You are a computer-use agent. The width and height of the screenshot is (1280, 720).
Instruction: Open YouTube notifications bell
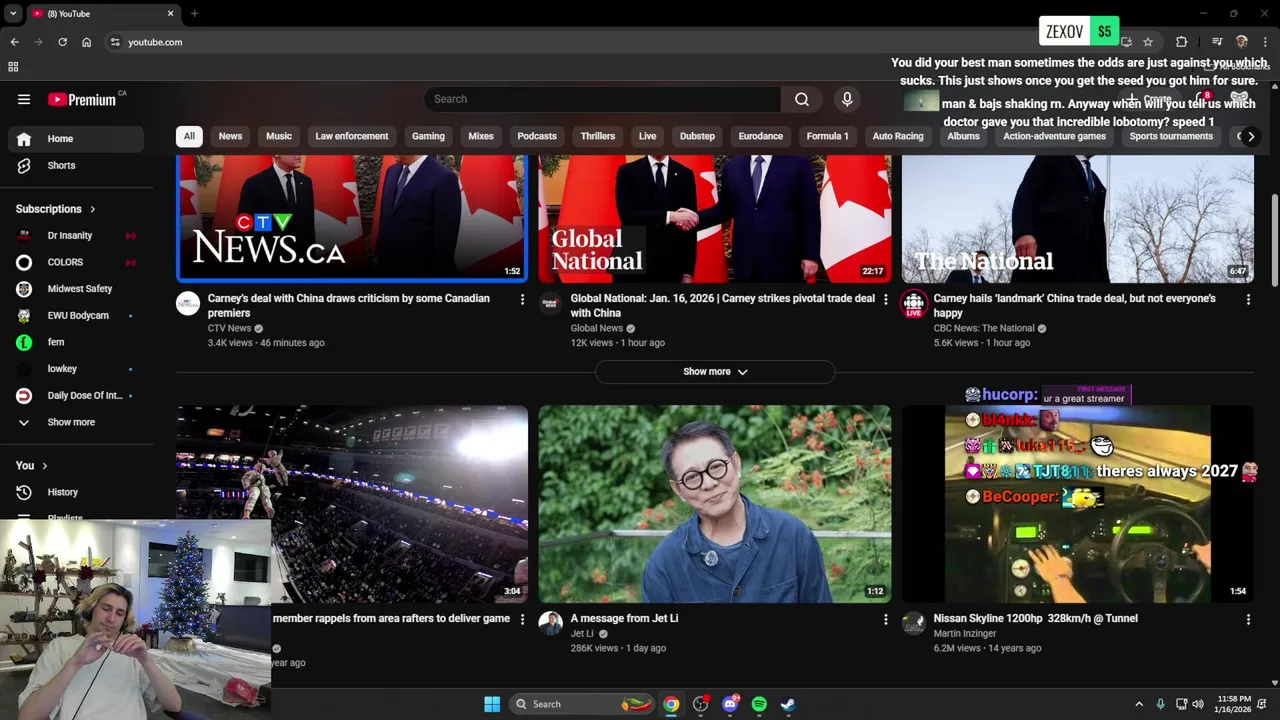1203,99
